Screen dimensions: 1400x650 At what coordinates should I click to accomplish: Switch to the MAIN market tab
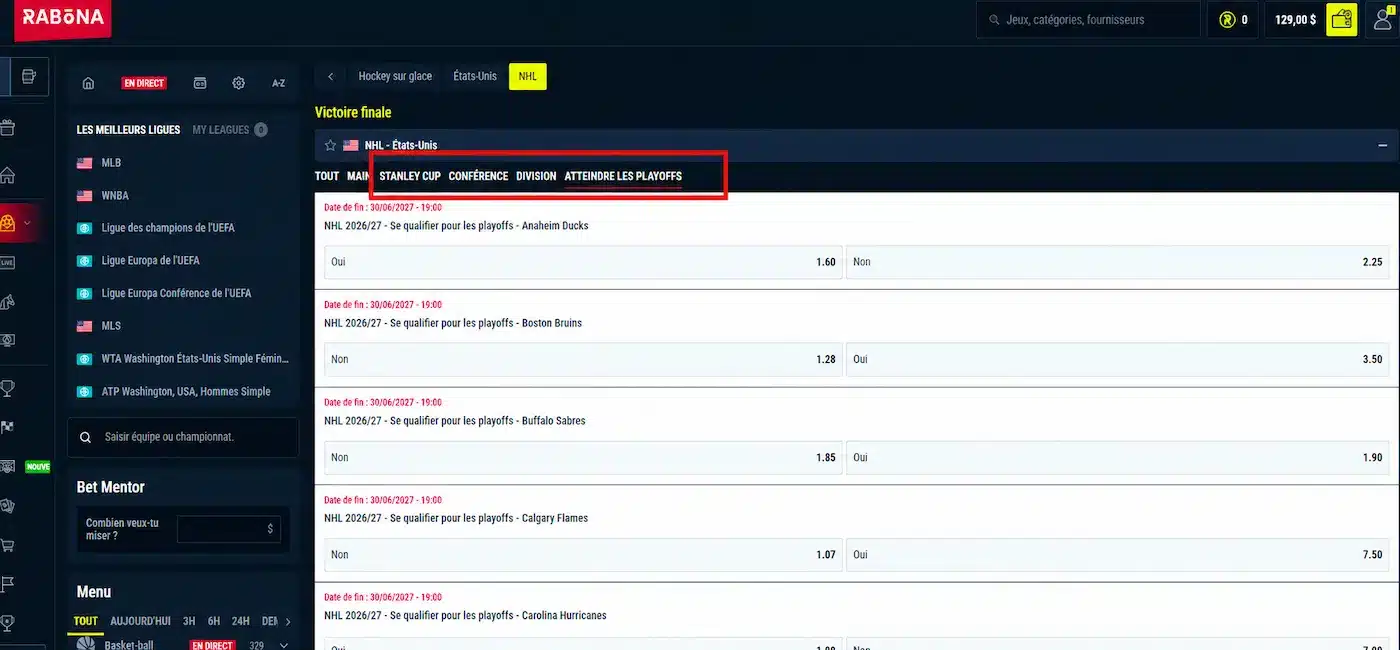[358, 176]
